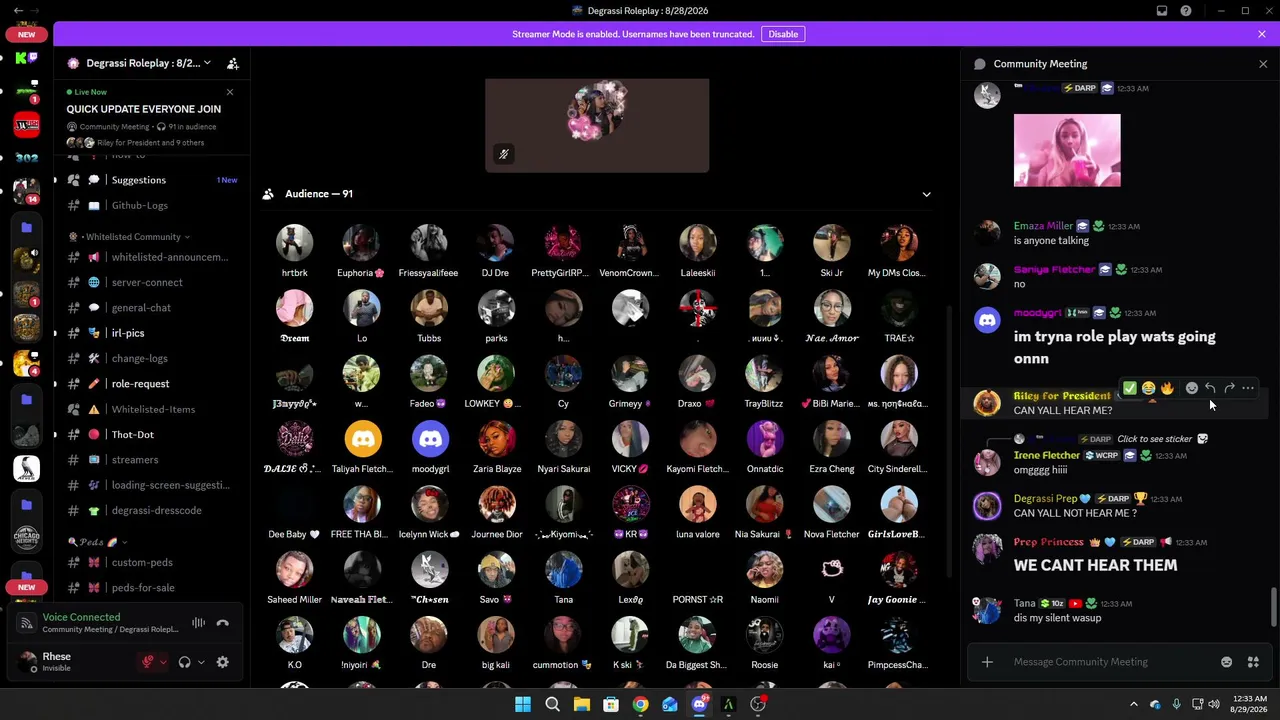Show hidden system tray icons
The image size is (1280, 720).
point(1133,705)
